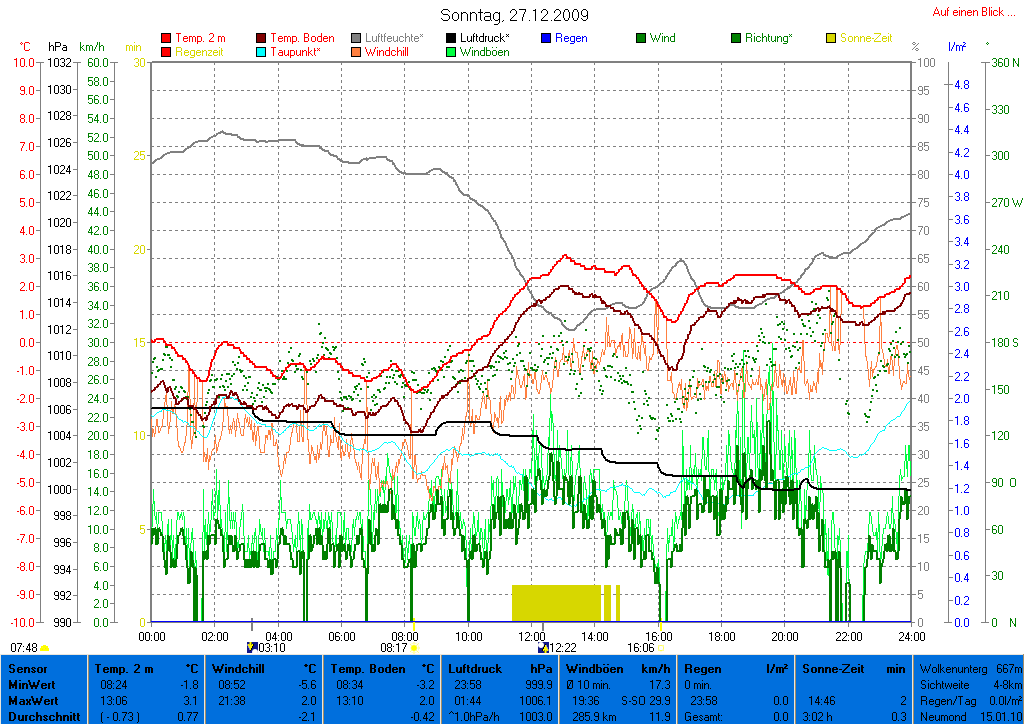The width and height of the screenshot is (1024, 724).
Task: Click the cyan Taupunkt legend square
Action: [x=262, y=52]
